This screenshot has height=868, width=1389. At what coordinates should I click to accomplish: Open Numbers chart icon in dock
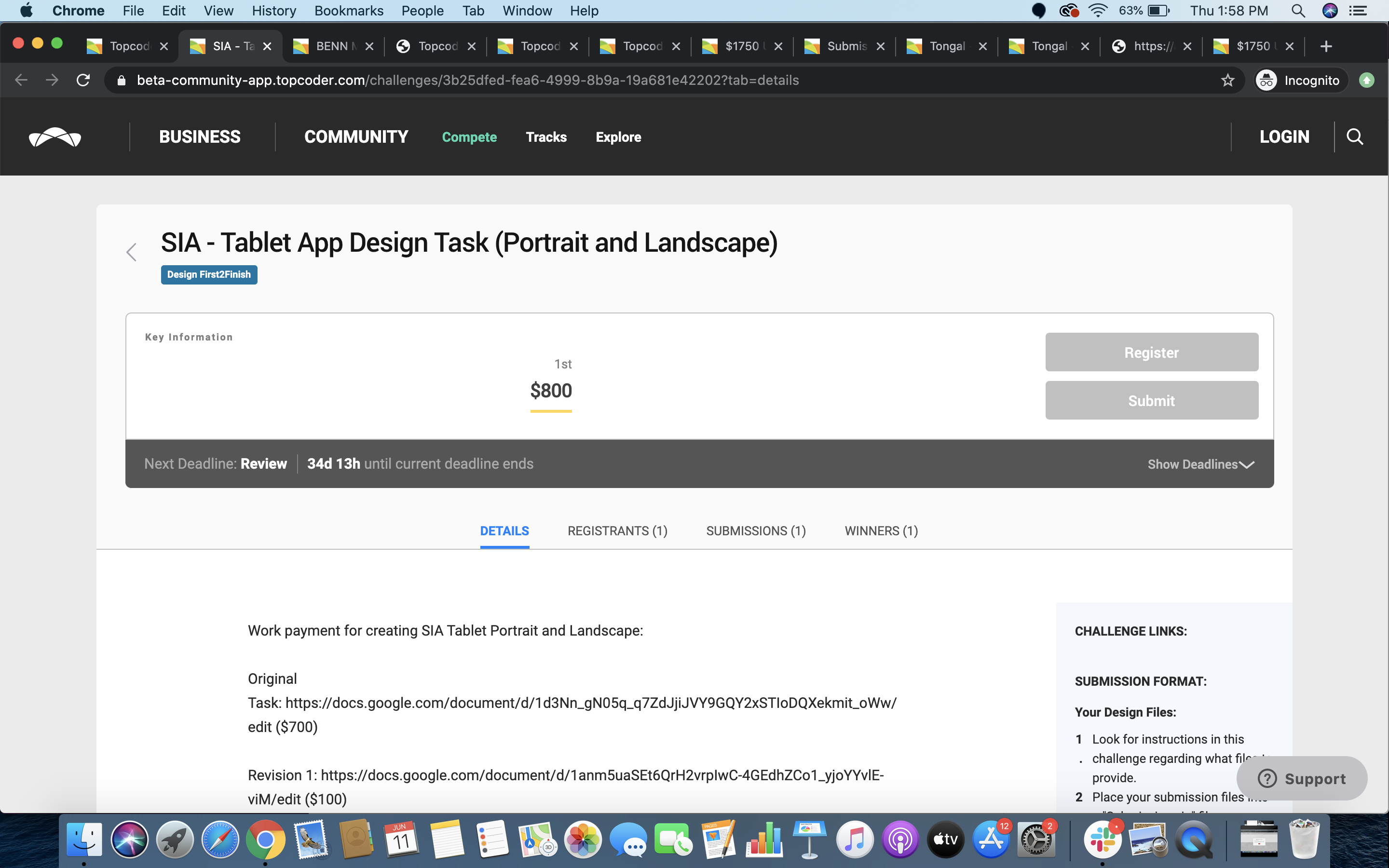(764, 839)
